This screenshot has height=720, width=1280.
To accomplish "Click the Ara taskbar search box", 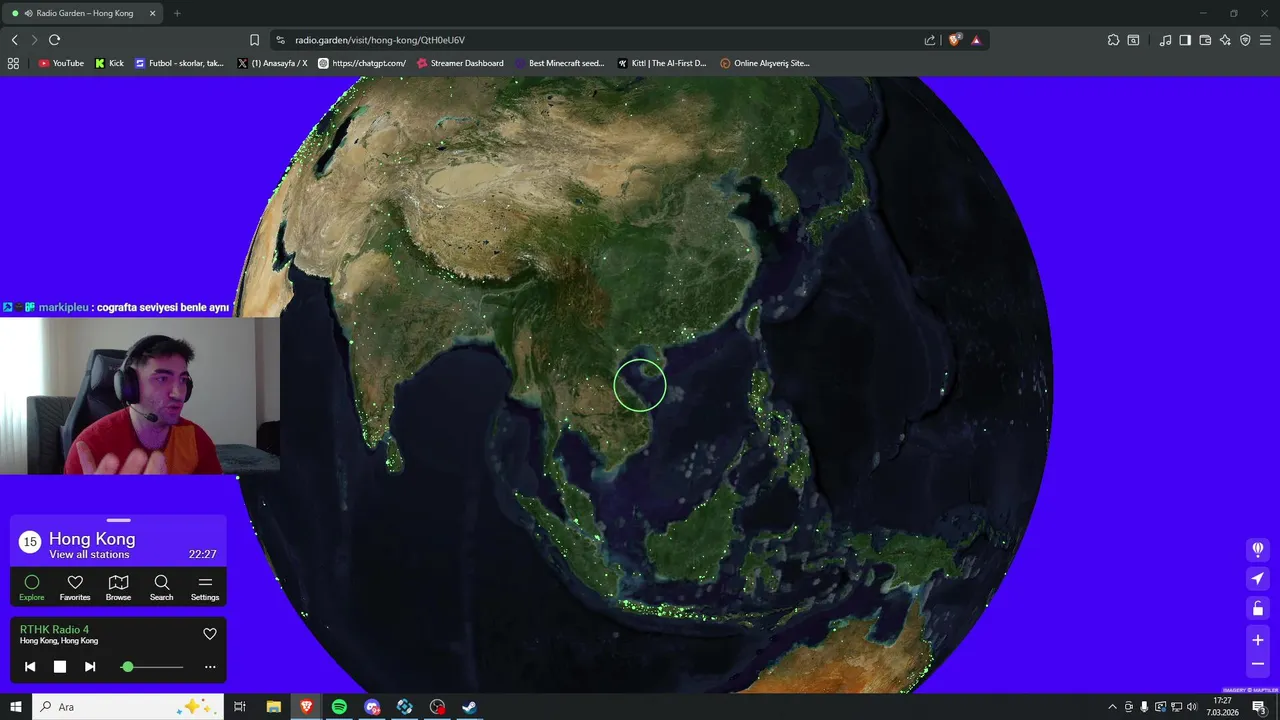I will 128,706.
